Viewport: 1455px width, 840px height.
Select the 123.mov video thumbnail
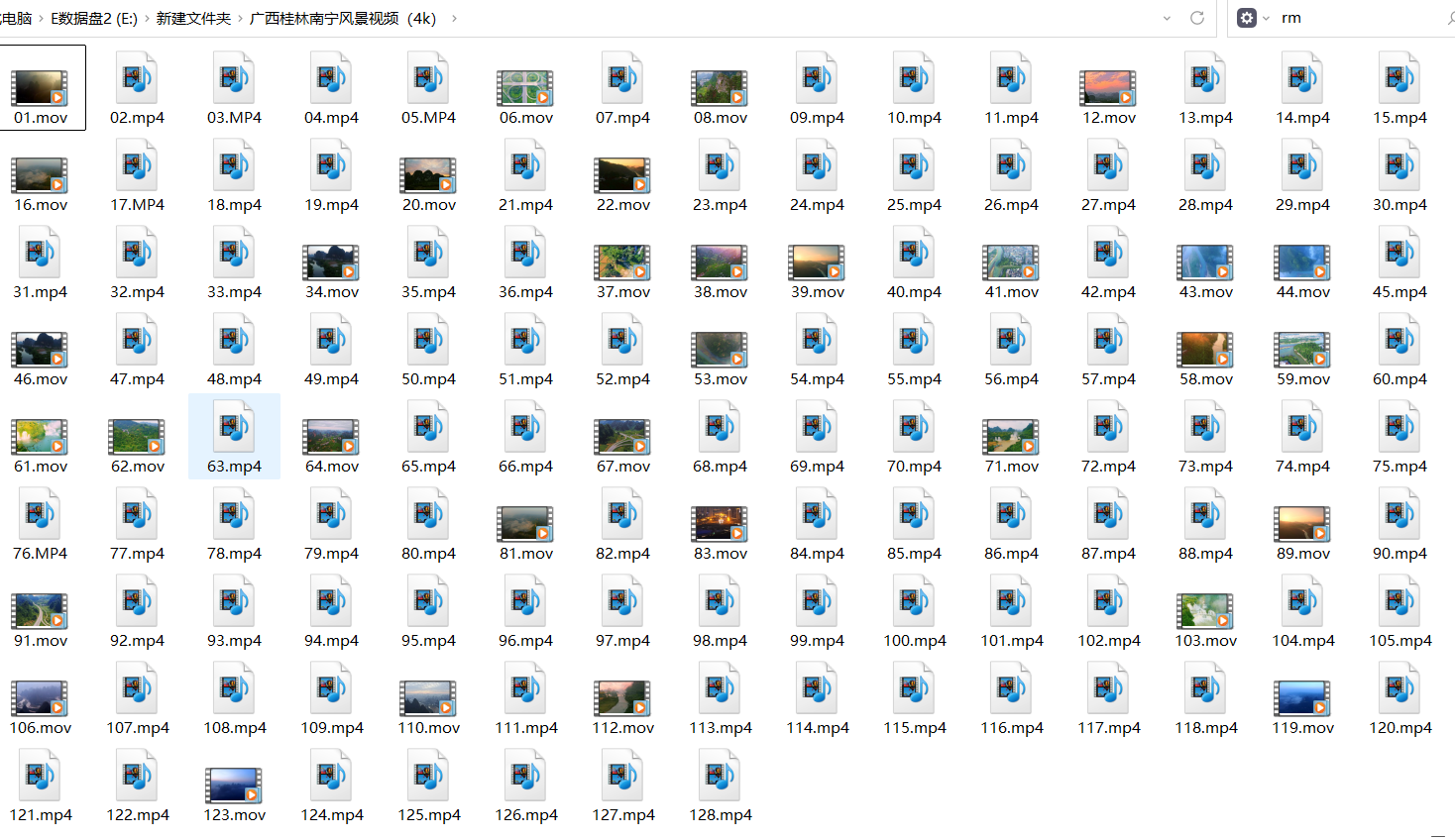(x=234, y=786)
